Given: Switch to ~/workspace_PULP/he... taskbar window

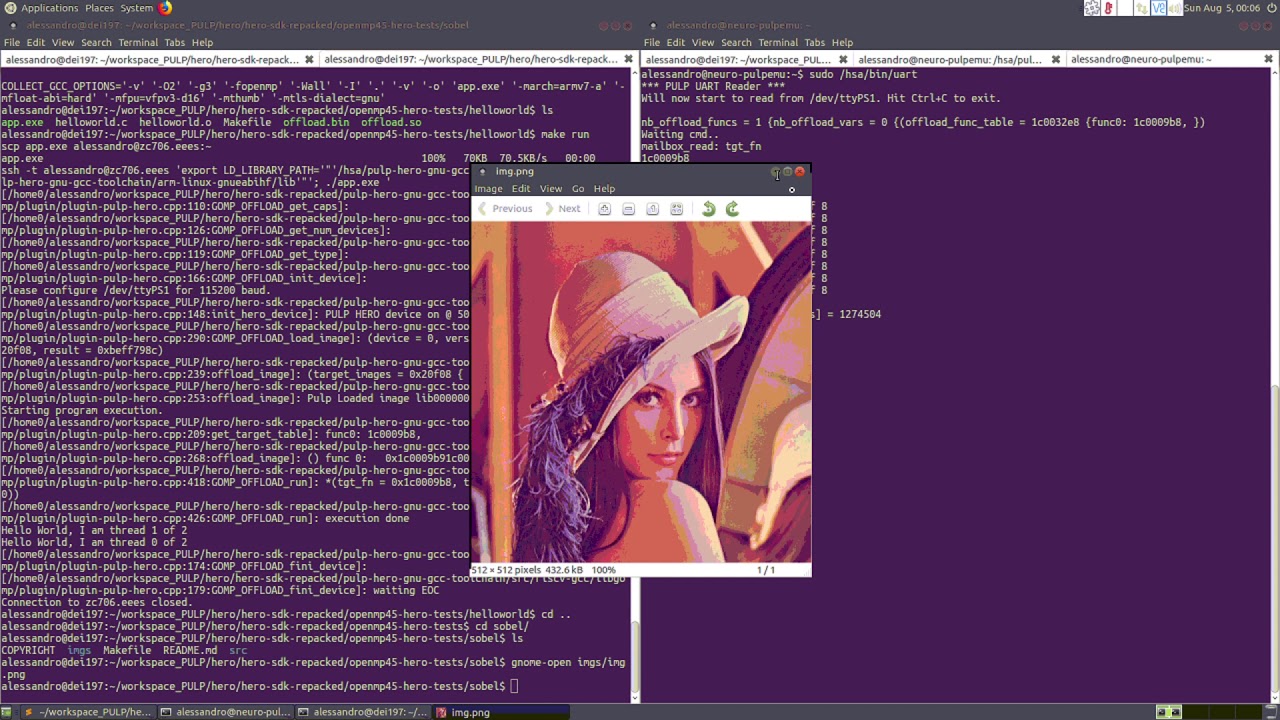Looking at the screenshot, I should coord(88,712).
